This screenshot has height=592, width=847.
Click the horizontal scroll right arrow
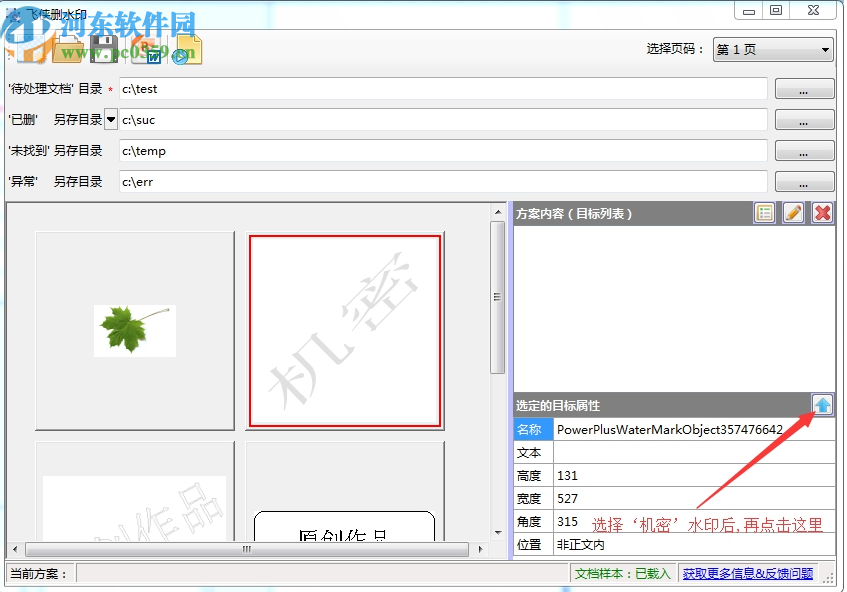click(x=480, y=549)
